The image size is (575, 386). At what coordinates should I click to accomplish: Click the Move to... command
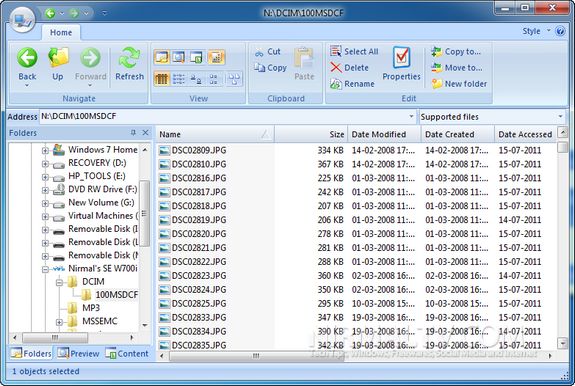[457, 68]
